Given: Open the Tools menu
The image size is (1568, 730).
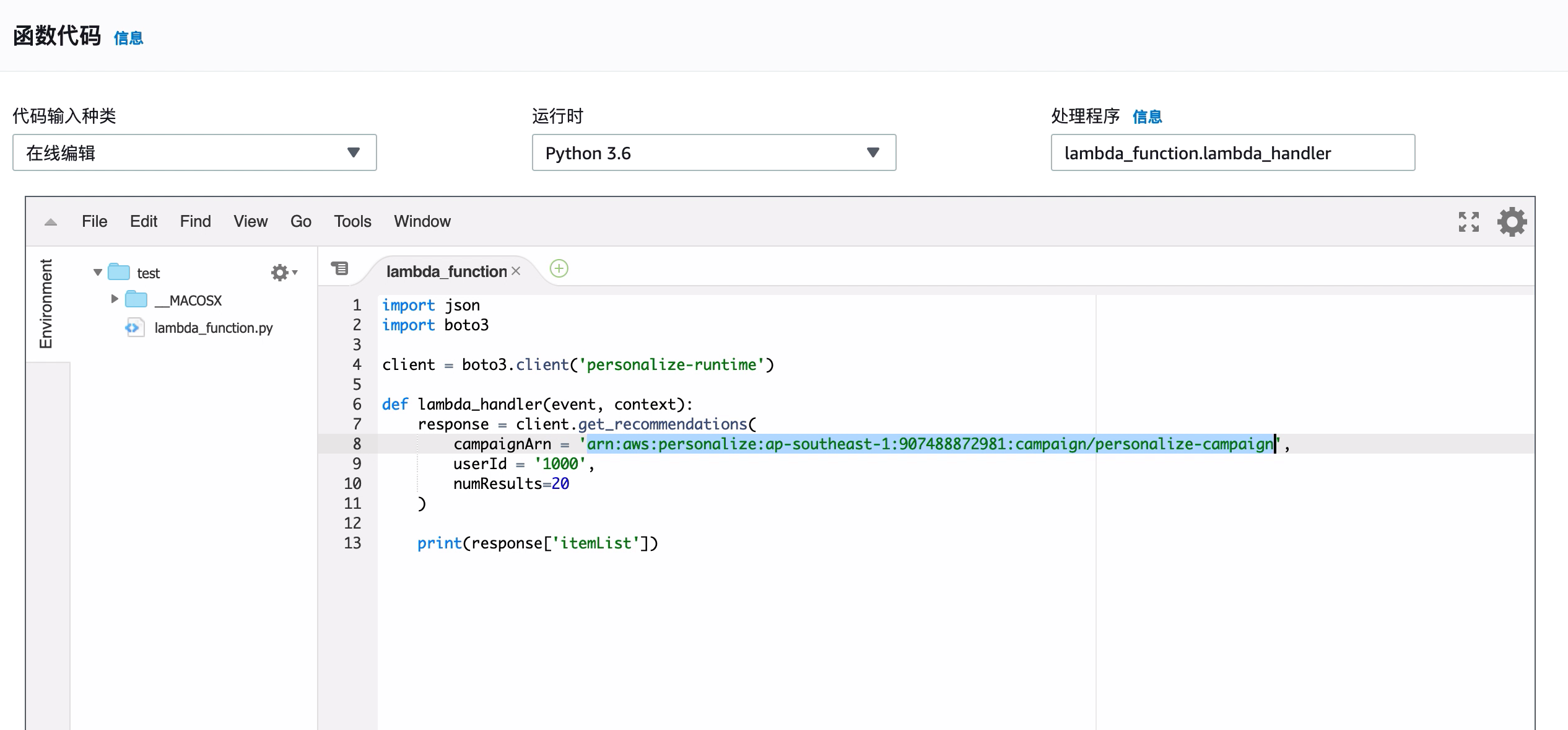Looking at the screenshot, I should [352, 221].
